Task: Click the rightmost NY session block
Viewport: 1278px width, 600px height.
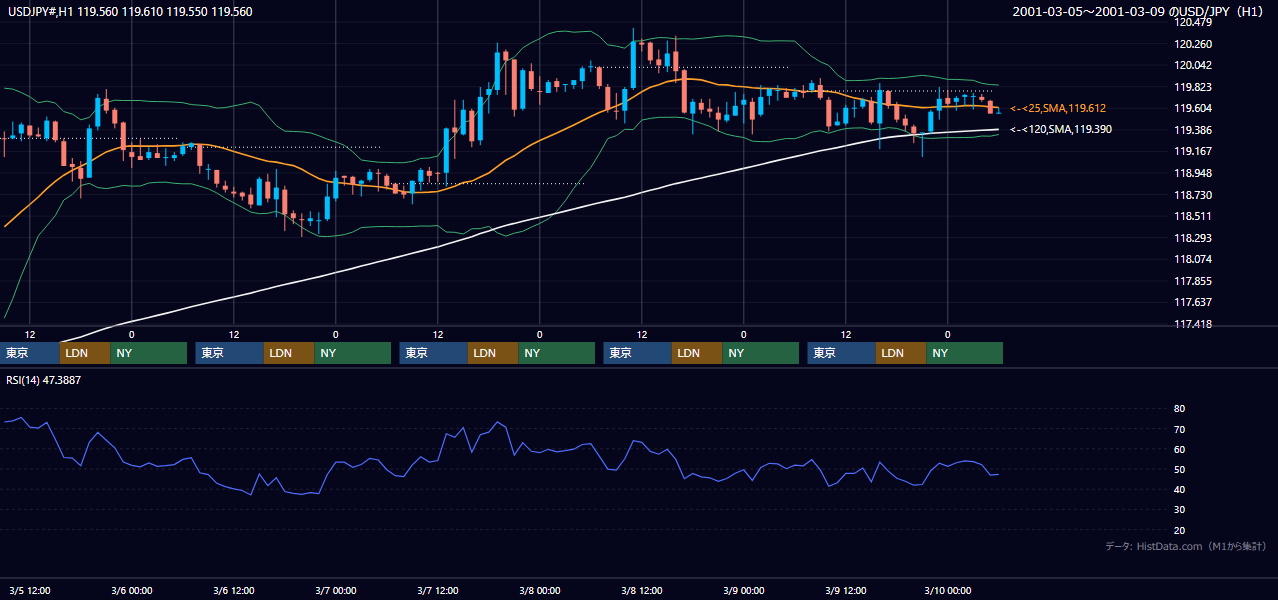Action: [x=964, y=353]
